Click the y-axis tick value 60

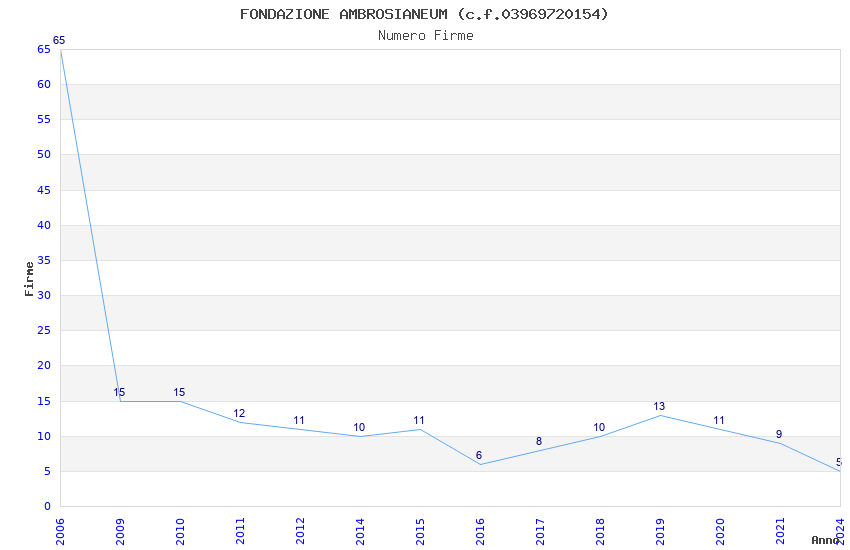click(x=44, y=85)
